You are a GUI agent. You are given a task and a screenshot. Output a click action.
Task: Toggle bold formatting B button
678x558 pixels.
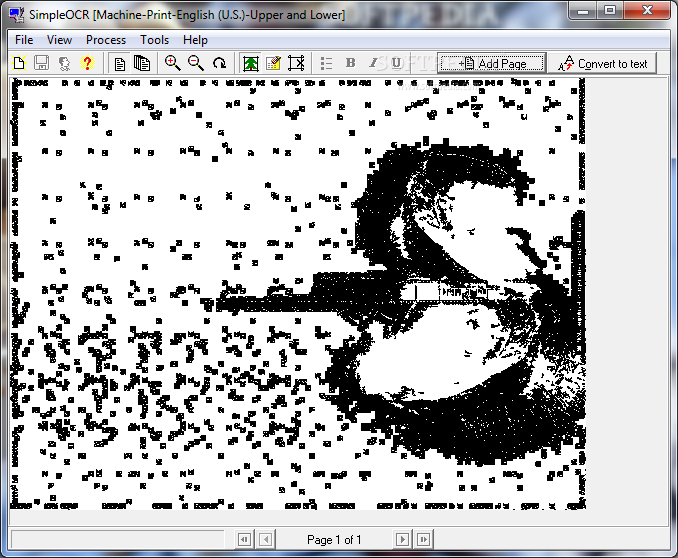(351, 63)
